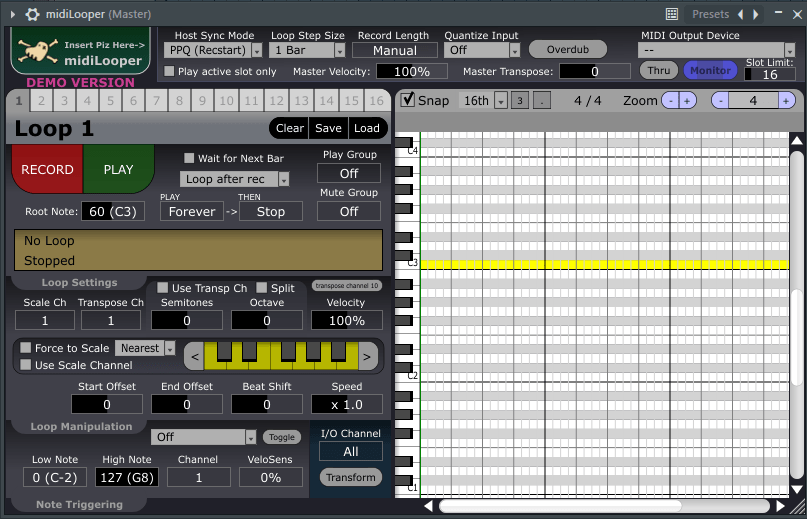Check the Force to Scale option
807x519 pixels.
pyautogui.click(x=26, y=348)
